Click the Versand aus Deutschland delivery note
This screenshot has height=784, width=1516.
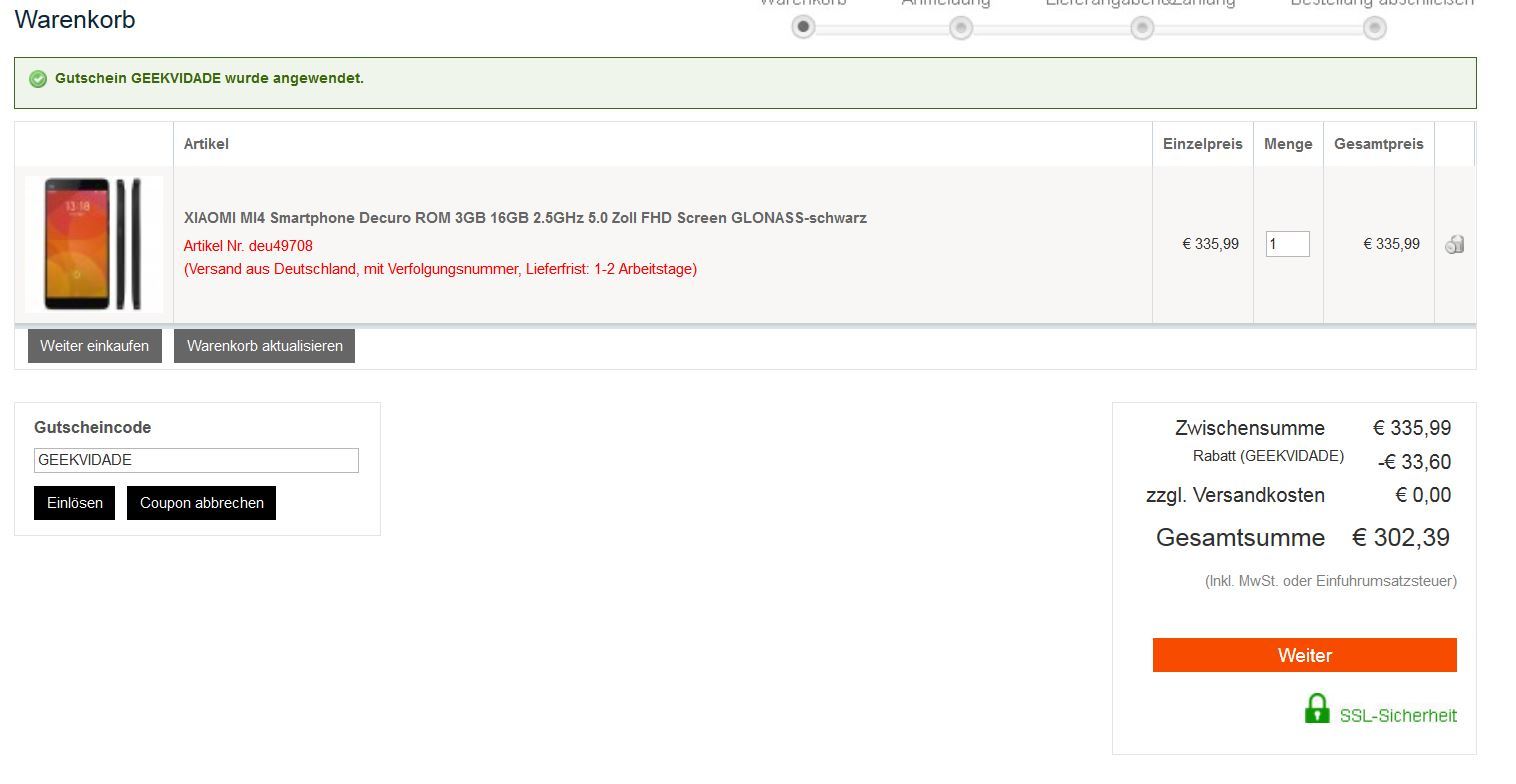[x=440, y=269]
